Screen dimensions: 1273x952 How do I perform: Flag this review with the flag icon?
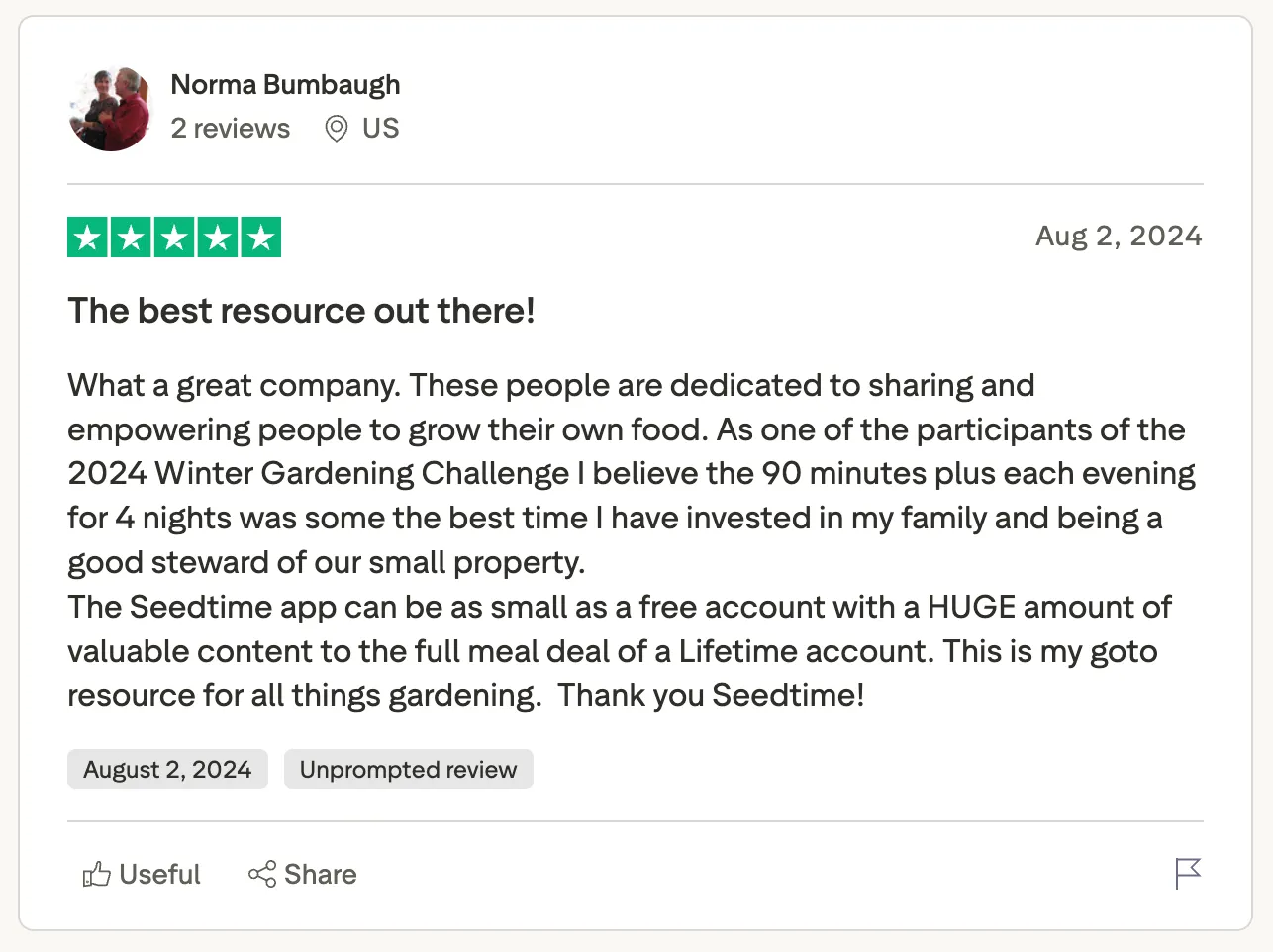[x=1187, y=874]
